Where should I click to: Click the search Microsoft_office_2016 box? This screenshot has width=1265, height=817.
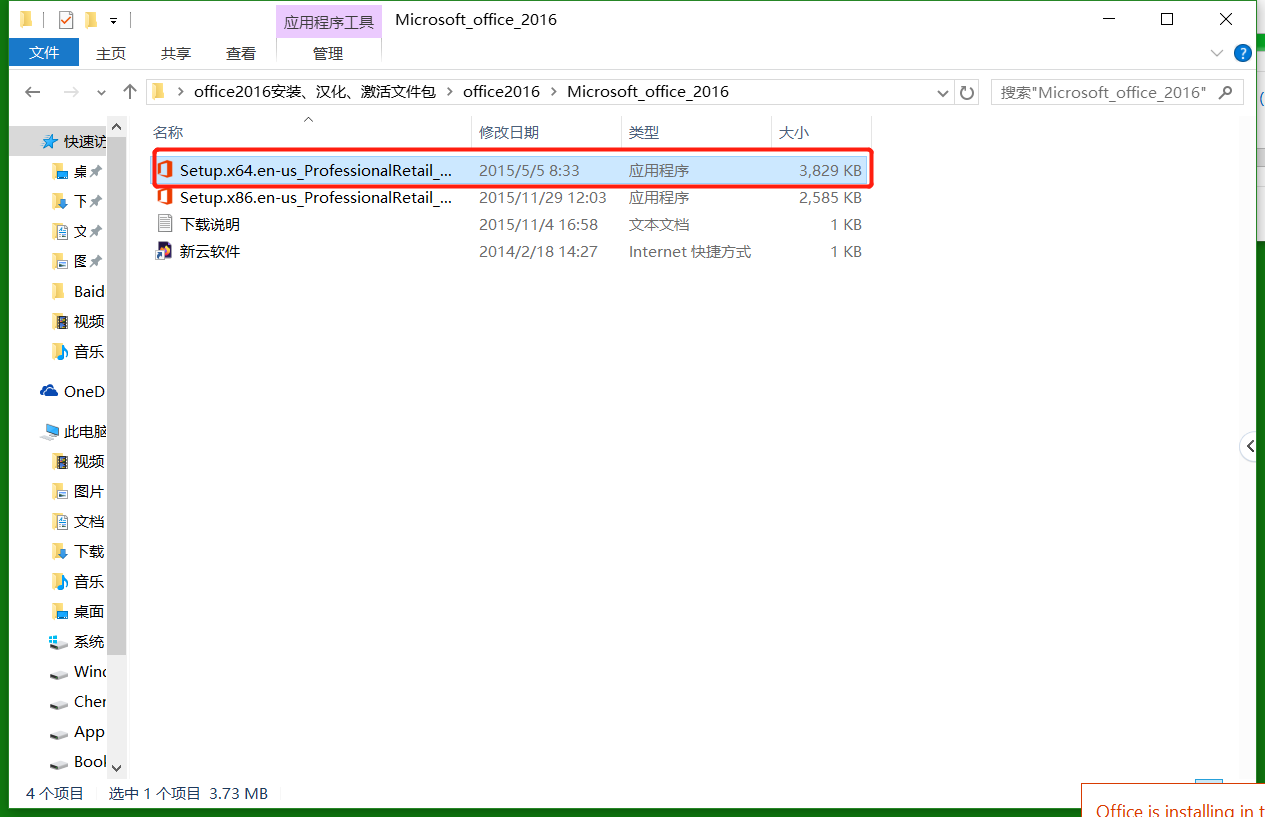pyautogui.click(x=1117, y=92)
